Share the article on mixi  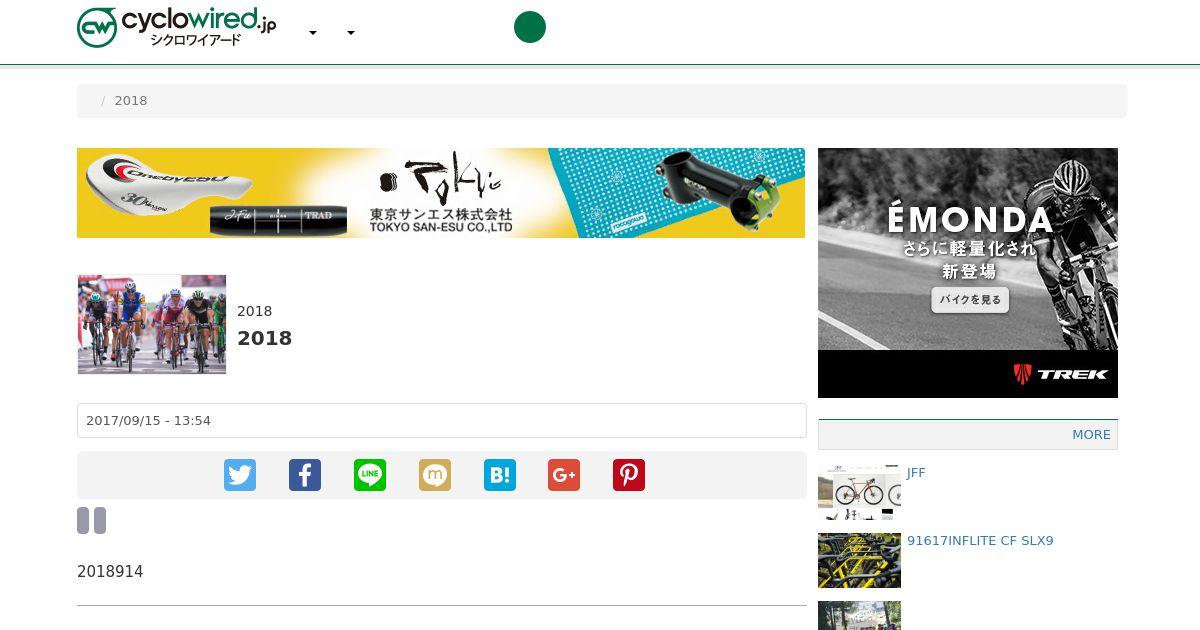pyautogui.click(x=435, y=475)
